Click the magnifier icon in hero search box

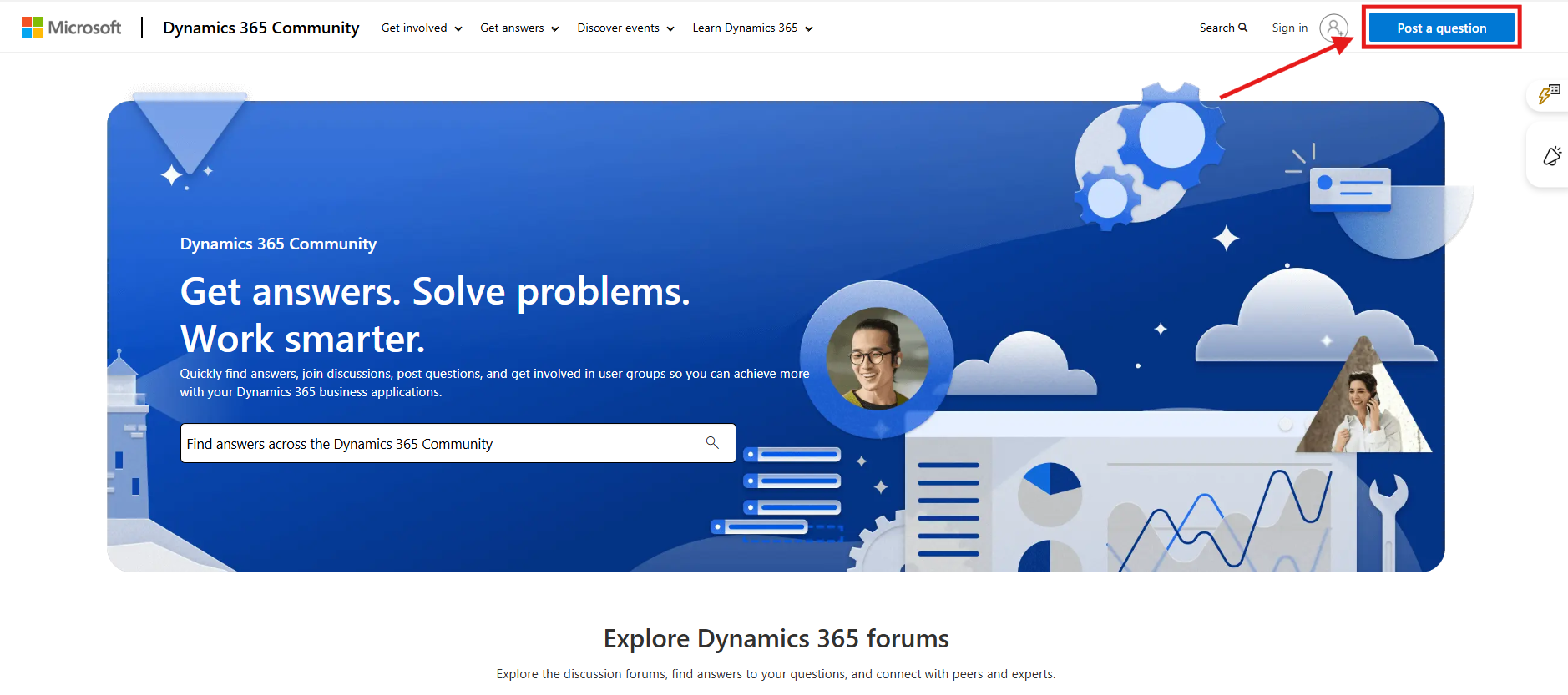[x=712, y=442]
